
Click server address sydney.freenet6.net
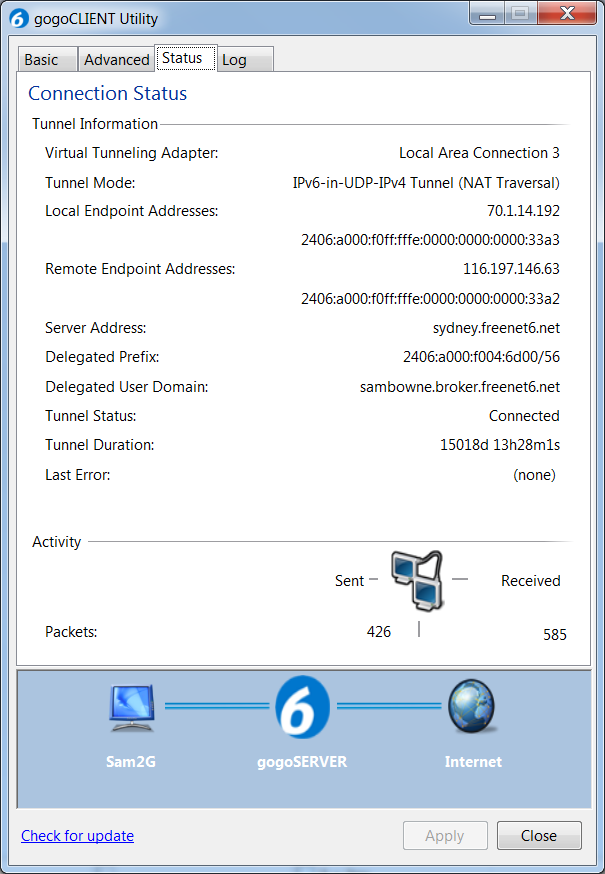[496, 328]
